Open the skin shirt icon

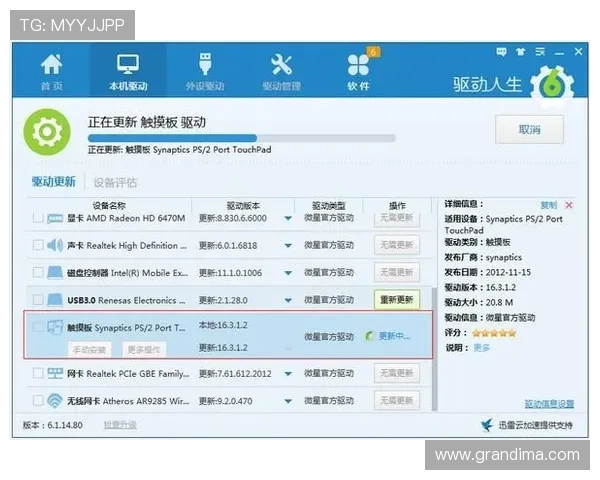coord(520,52)
